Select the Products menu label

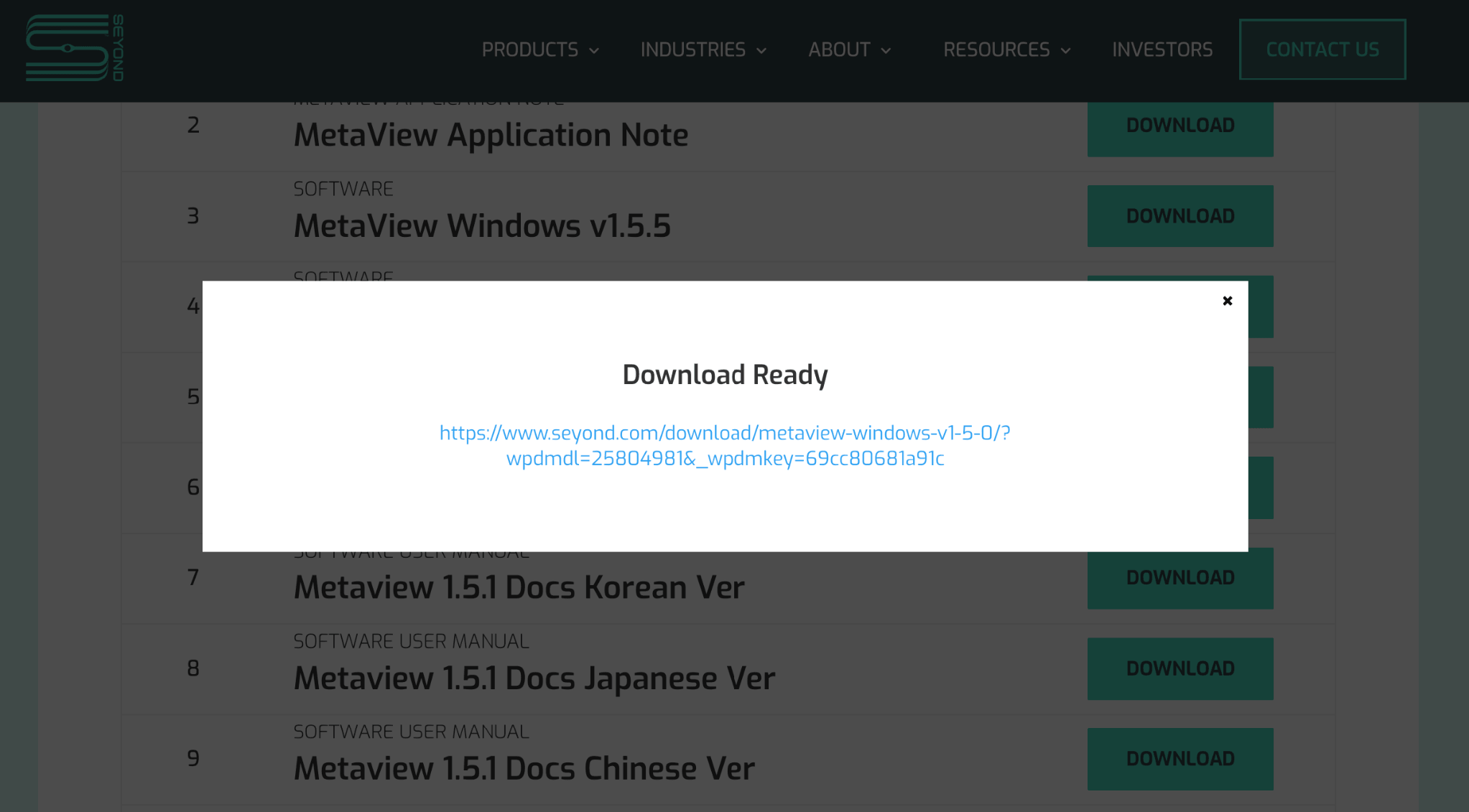(529, 50)
